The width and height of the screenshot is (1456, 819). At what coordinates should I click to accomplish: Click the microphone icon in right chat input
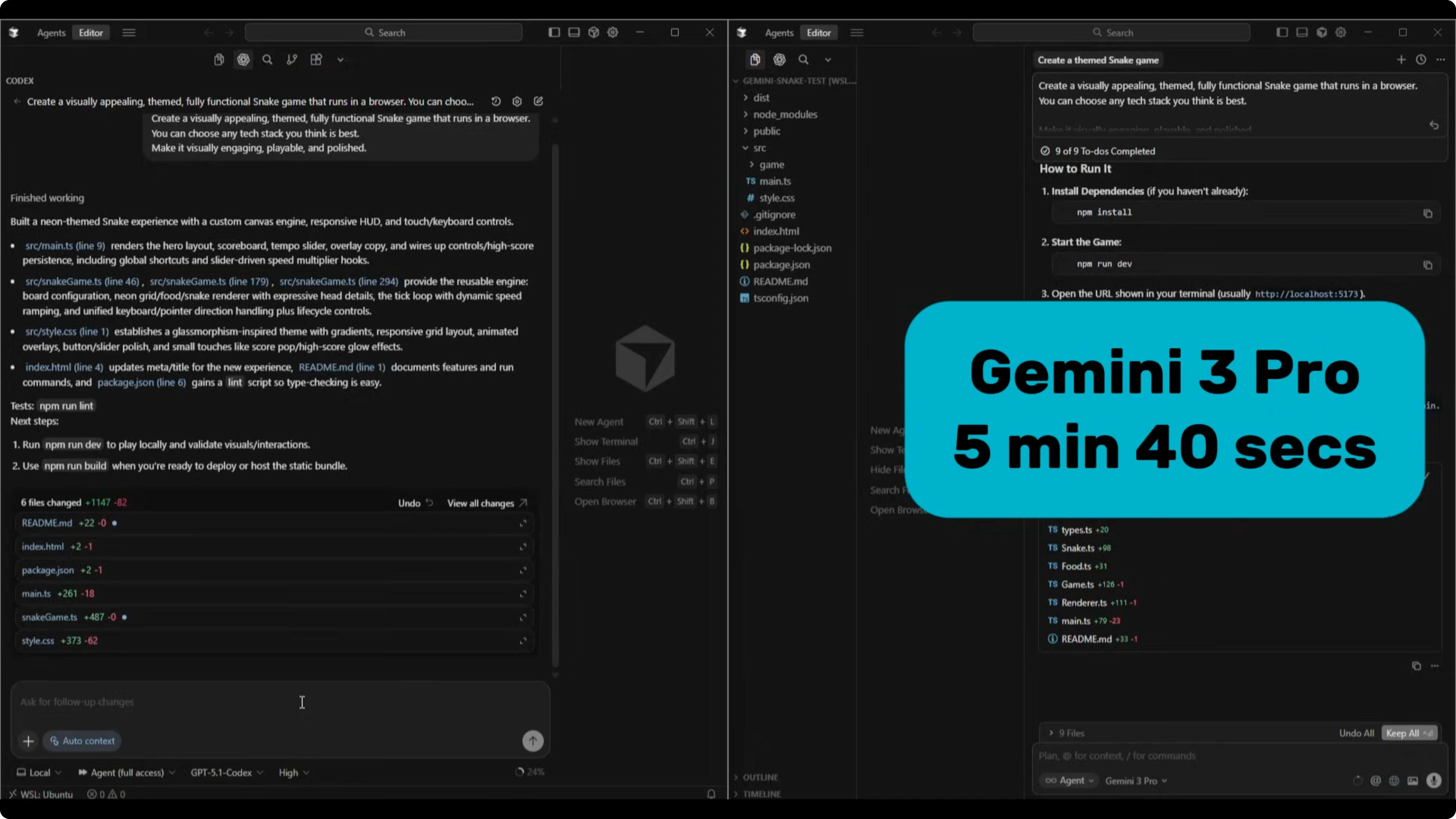1433,781
